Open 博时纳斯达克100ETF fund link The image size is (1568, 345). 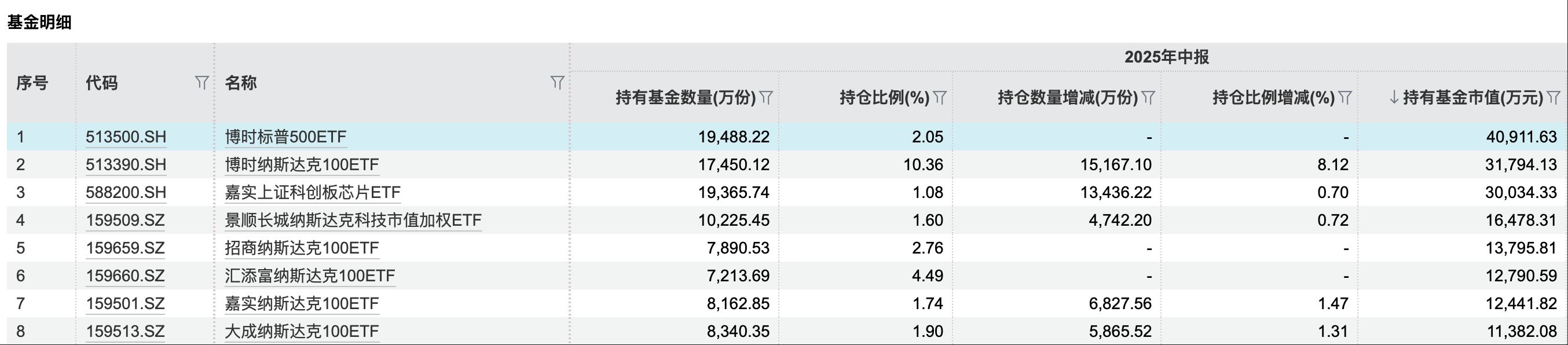coord(302,165)
